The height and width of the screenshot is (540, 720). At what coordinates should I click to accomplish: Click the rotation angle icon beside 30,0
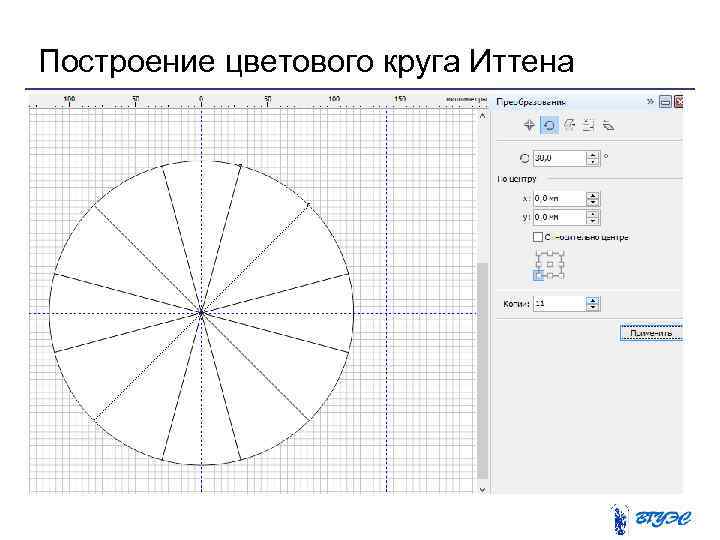click(524, 158)
